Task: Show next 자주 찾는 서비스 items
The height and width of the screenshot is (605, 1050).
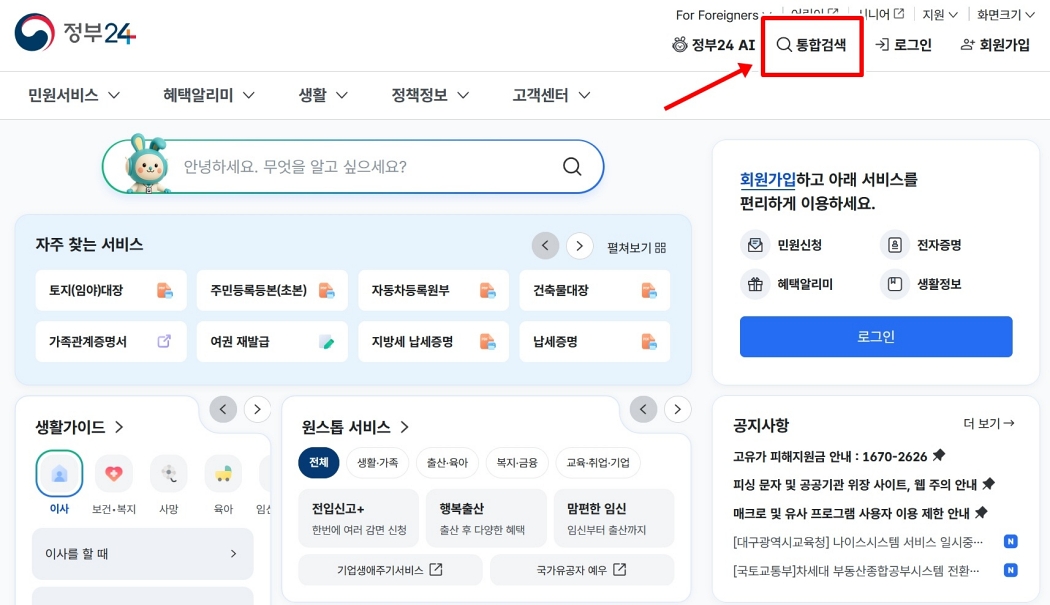Action: [x=579, y=246]
